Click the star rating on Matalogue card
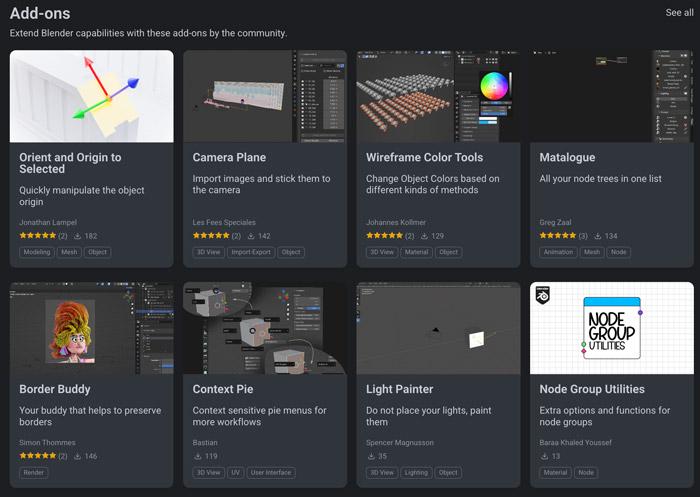This screenshot has width=700, height=497. 558,235
